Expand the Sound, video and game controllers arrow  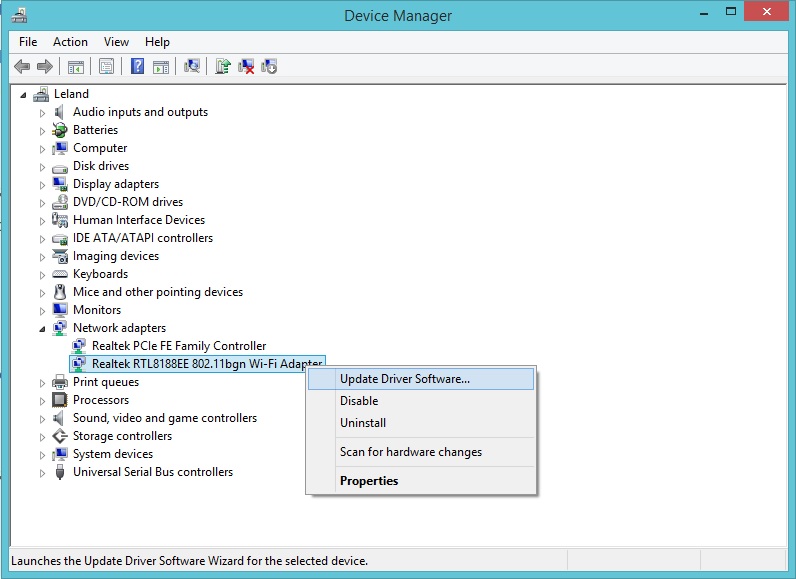pos(42,419)
